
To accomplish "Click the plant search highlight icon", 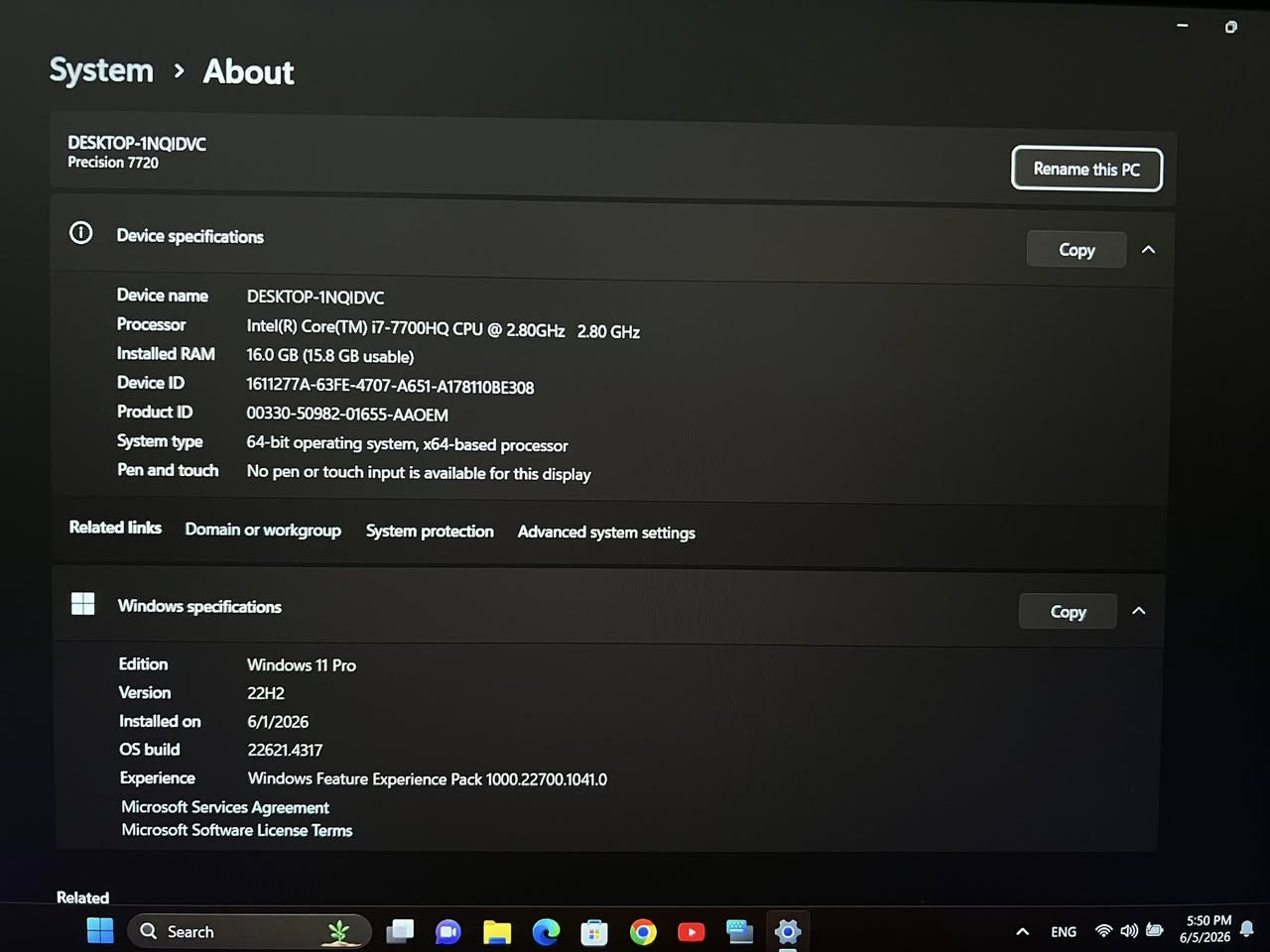I will [339, 931].
